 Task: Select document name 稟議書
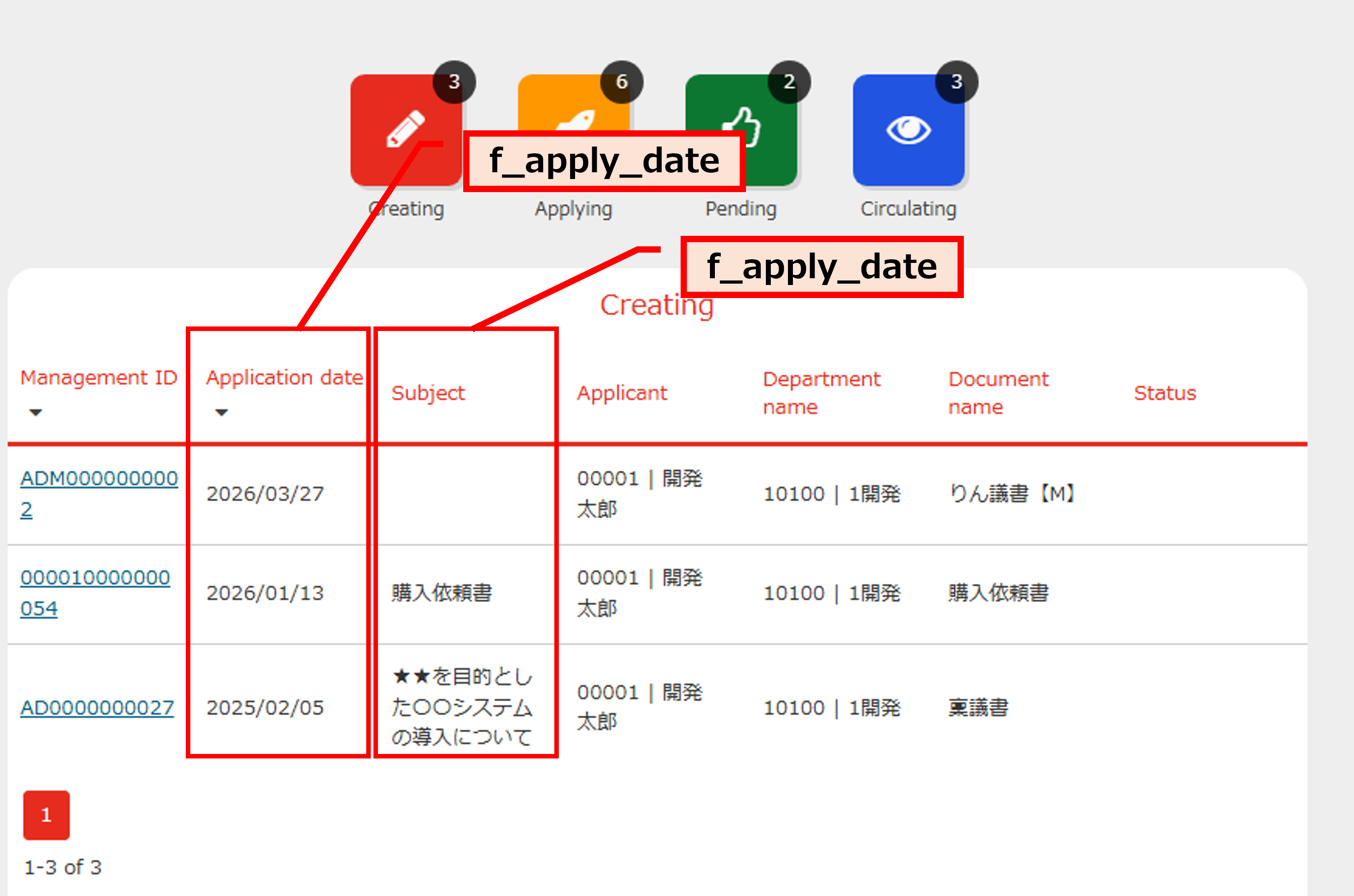click(978, 708)
